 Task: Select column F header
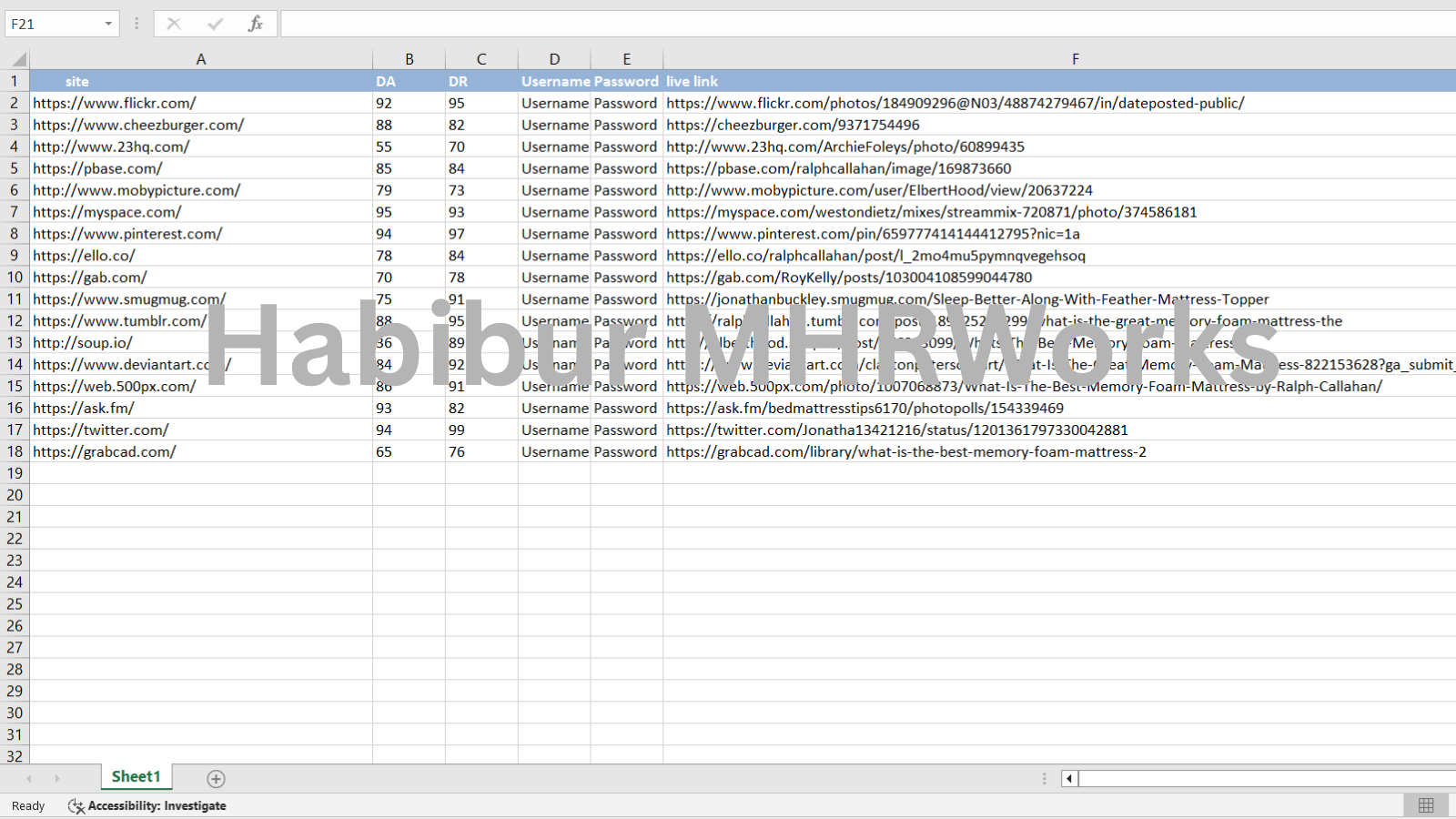pyautogui.click(x=1075, y=59)
